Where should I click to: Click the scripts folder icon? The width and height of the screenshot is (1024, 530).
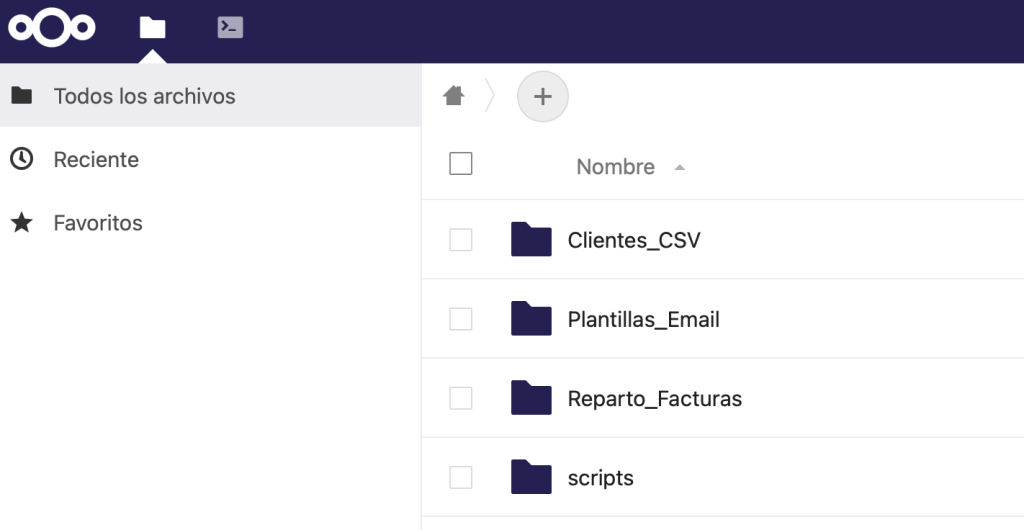point(531,477)
